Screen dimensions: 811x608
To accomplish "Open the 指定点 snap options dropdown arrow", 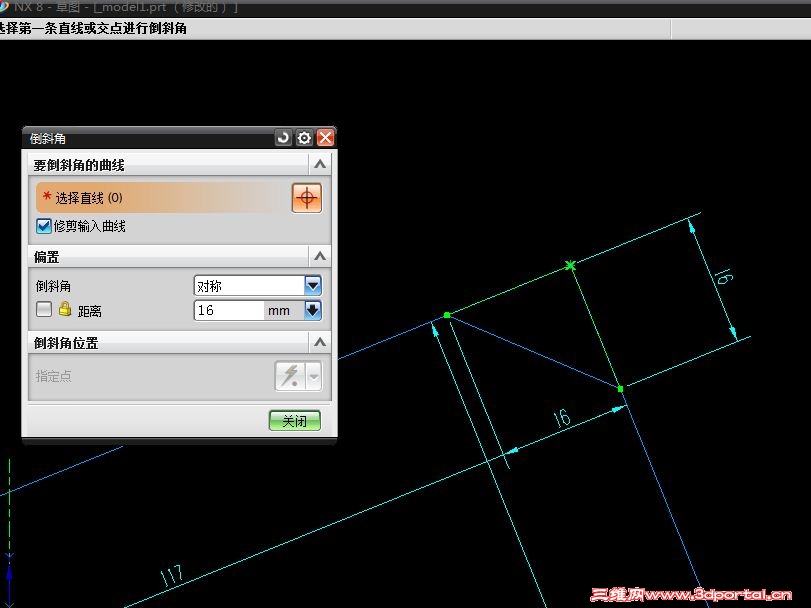I will 314,376.
